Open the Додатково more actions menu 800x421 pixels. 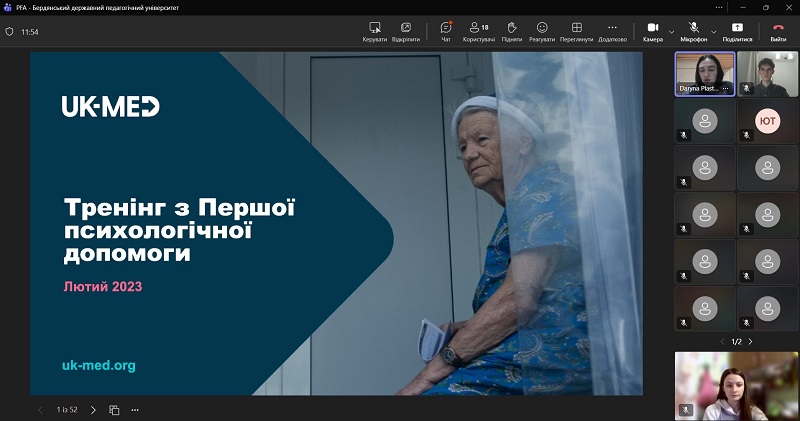(x=612, y=31)
